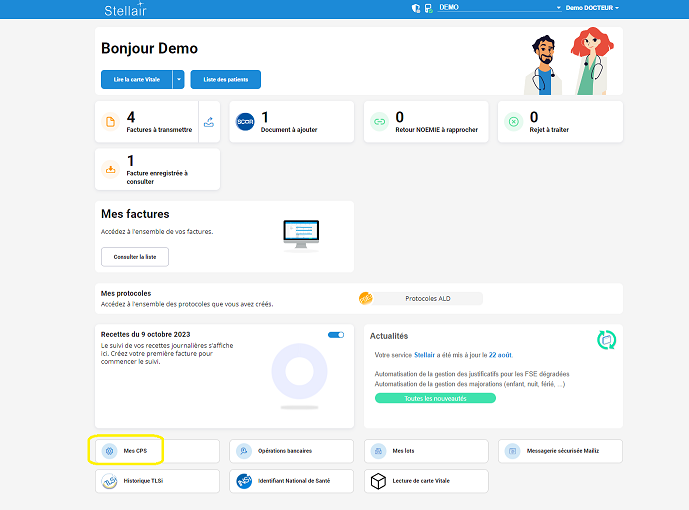Expand arrow next to Lire la carte Vitale
The width and height of the screenshot is (689, 510).
178,80
